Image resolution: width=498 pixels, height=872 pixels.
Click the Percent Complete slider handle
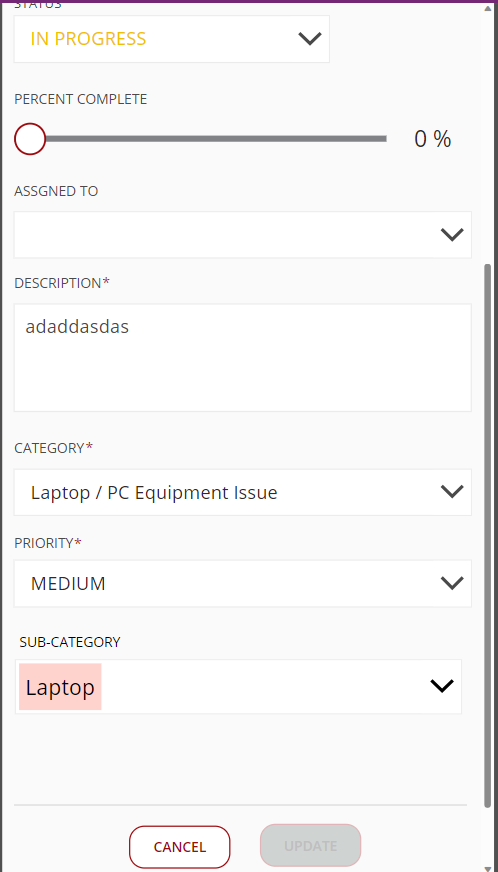tap(29, 139)
